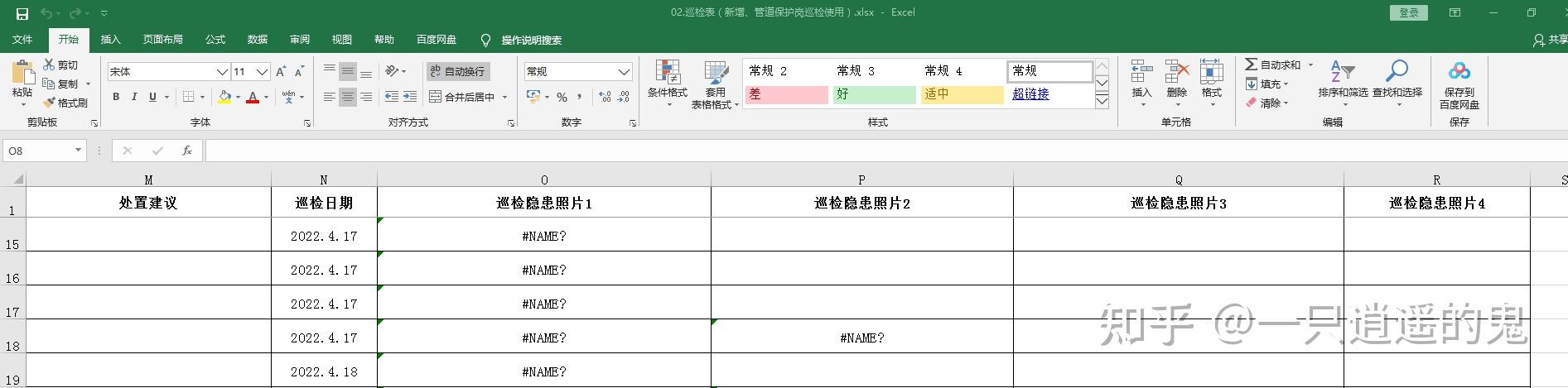Open the text orientation tool
Screen dimensions: 1568x388
(392, 71)
